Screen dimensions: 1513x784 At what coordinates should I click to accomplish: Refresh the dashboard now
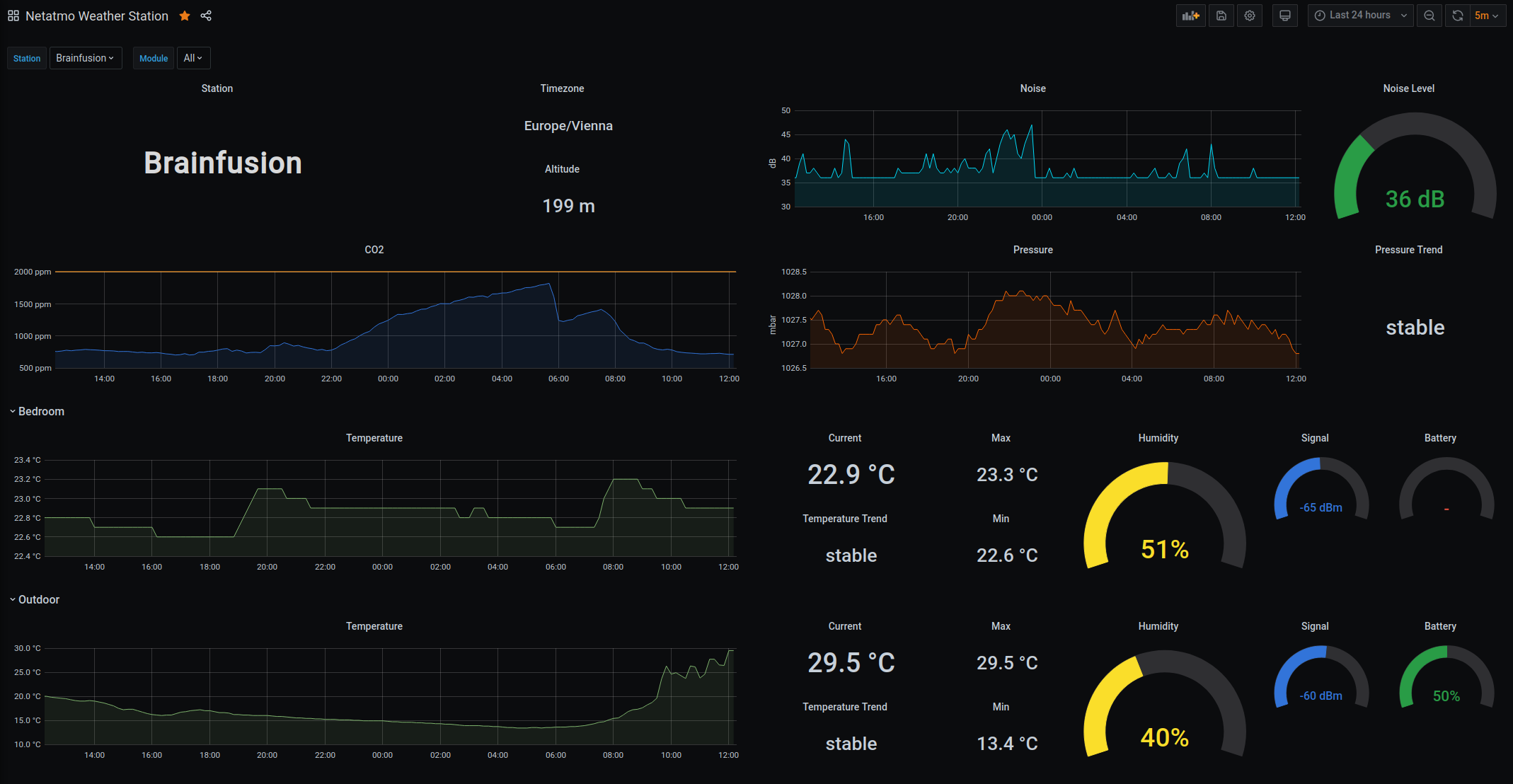1458,16
